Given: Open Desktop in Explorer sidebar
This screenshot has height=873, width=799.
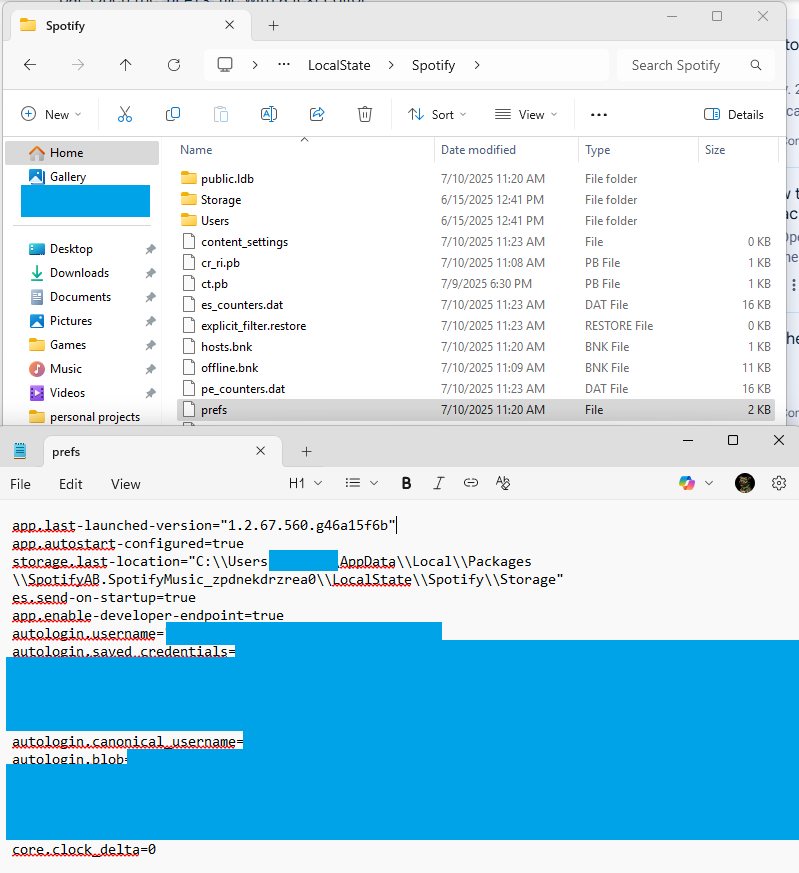Looking at the screenshot, I should pyautogui.click(x=82, y=249).
